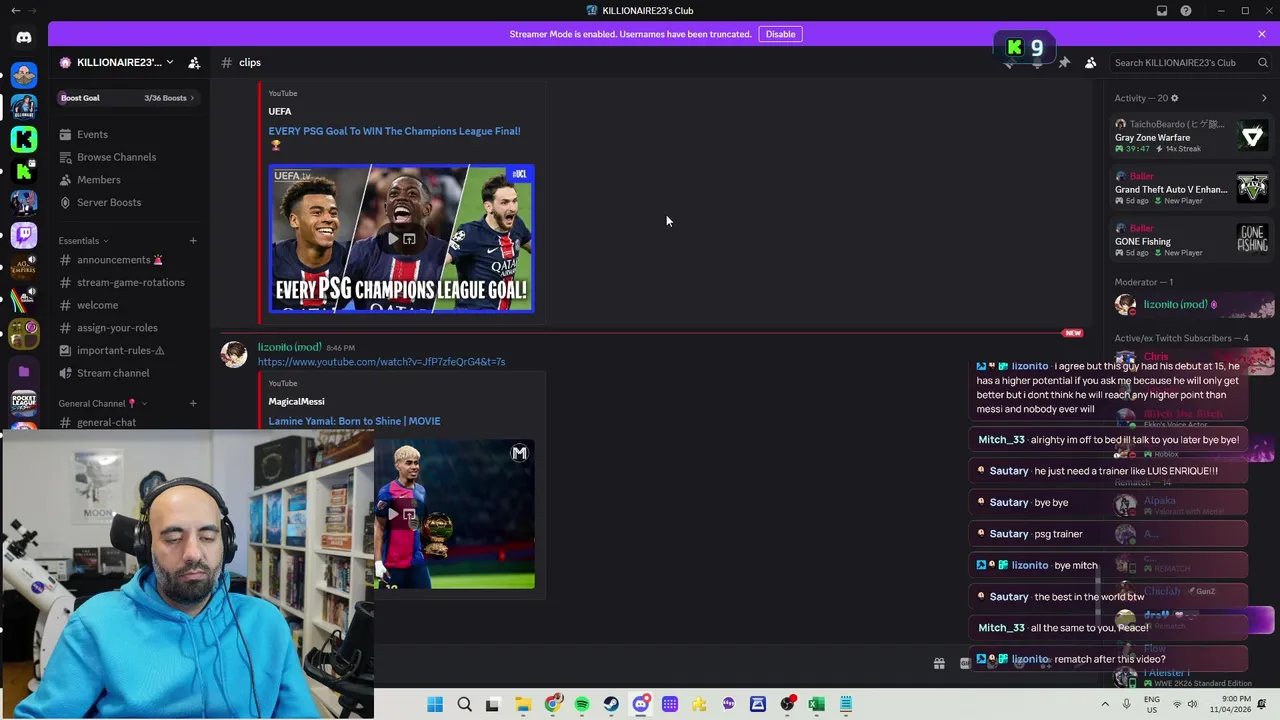Open EVERY PSG Goal video title link
Screen dimensions: 1280x720
point(394,131)
